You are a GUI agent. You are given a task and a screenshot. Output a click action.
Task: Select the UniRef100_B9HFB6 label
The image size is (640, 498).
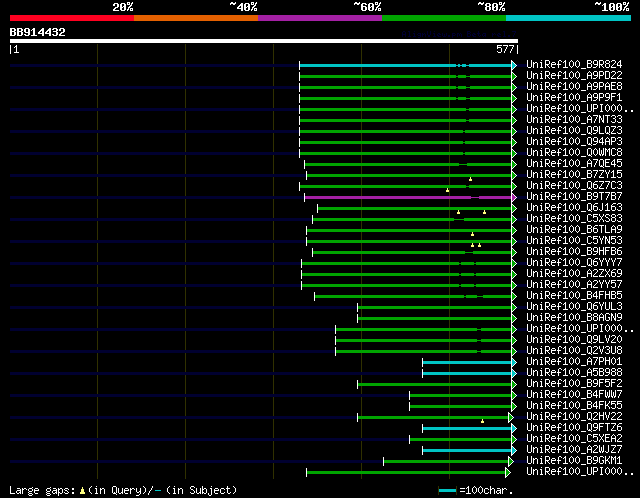[x=574, y=252]
